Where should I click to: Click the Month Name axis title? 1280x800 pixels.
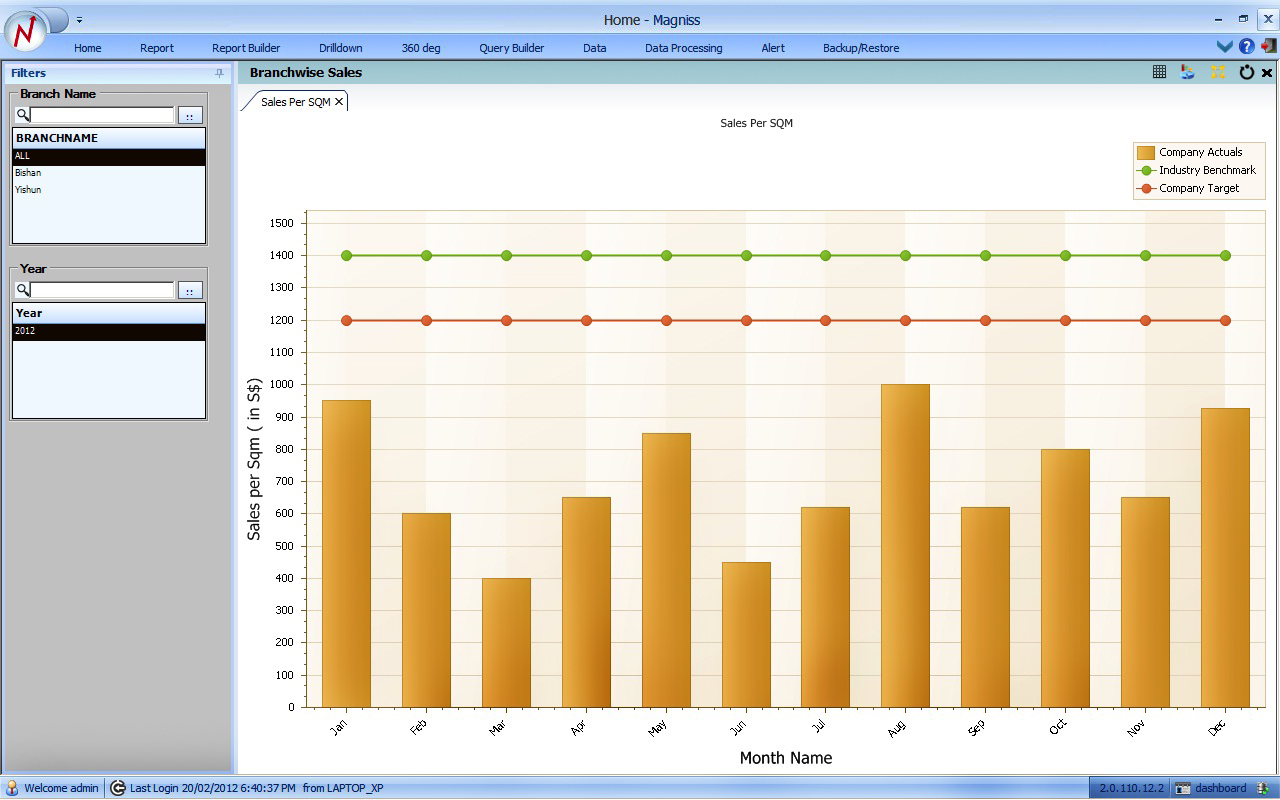[786, 758]
